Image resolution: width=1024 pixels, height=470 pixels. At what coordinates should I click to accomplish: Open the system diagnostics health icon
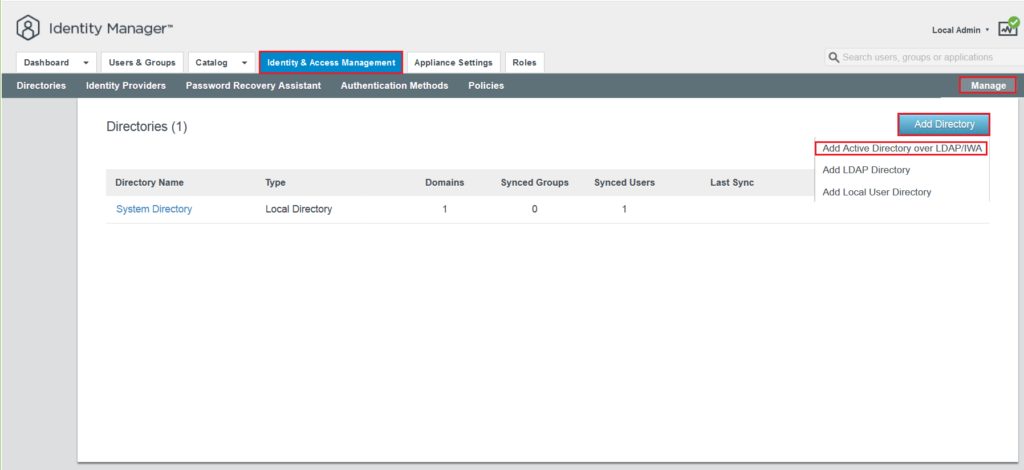click(1008, 27)
